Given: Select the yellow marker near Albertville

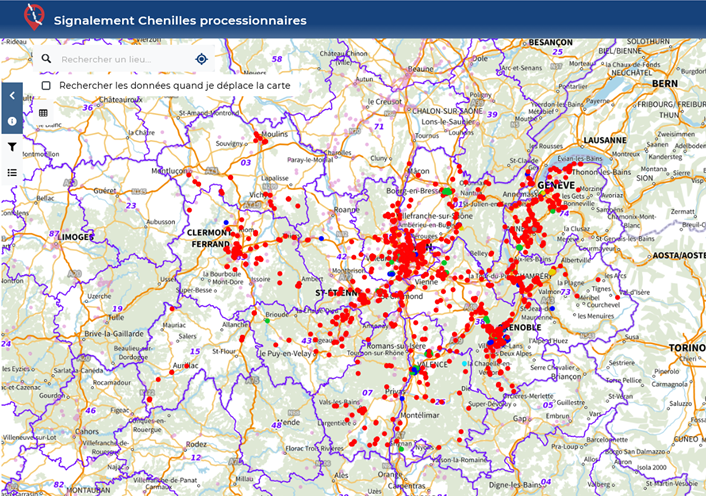Looking at the screenshot, I should tap(552, 272).
